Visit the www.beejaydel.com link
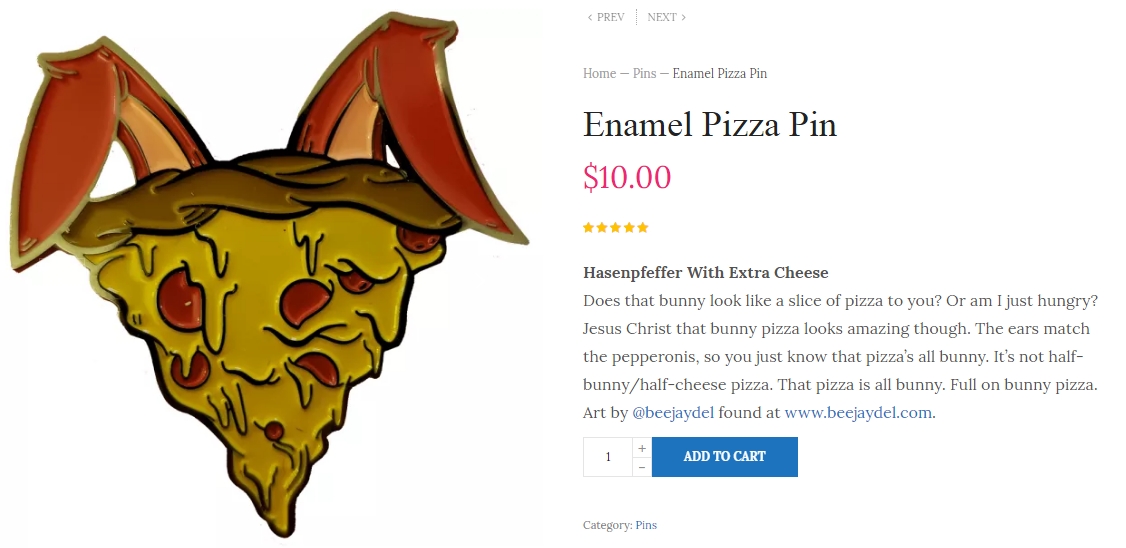Viewport: 1126px width, 548px height. point(858,413)
